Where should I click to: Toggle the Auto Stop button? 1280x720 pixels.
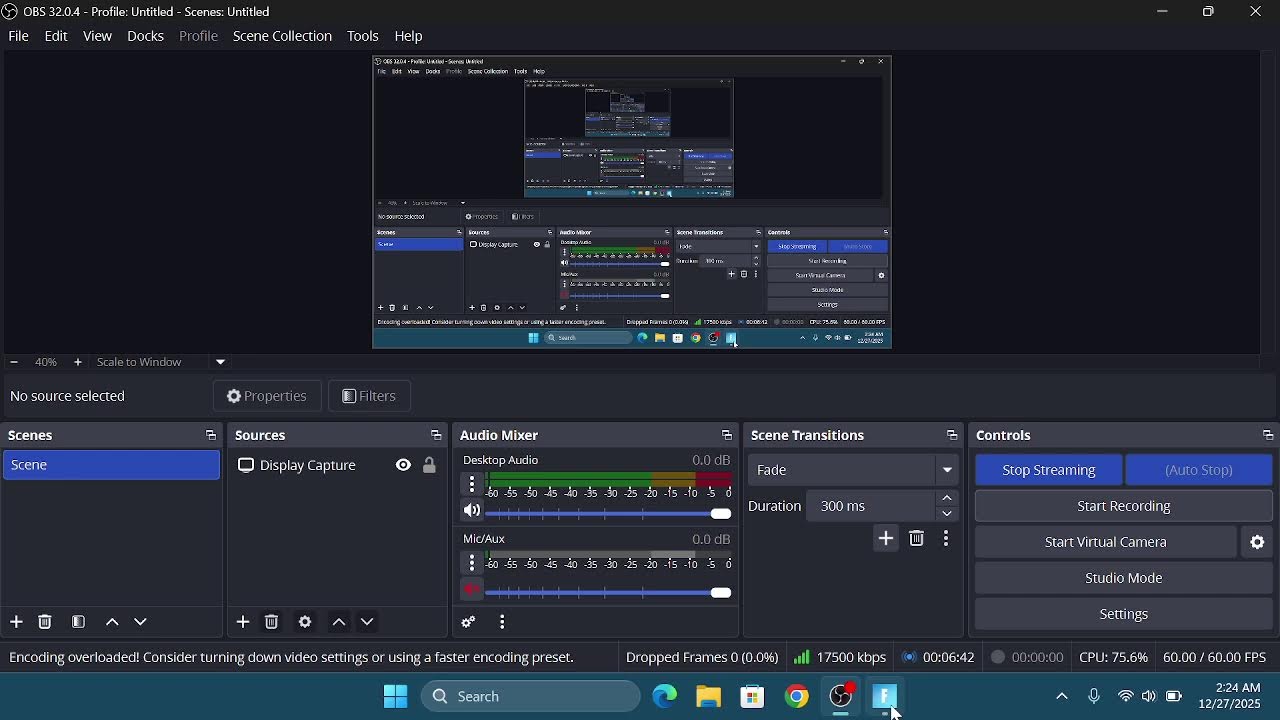pyautogui.click(x=1199, y=470)
